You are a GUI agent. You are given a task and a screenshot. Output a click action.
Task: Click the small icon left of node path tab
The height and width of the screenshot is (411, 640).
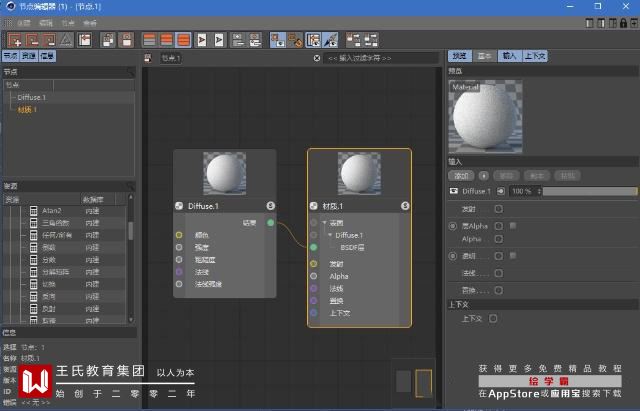pyautogui.click(x=148, y=58)
